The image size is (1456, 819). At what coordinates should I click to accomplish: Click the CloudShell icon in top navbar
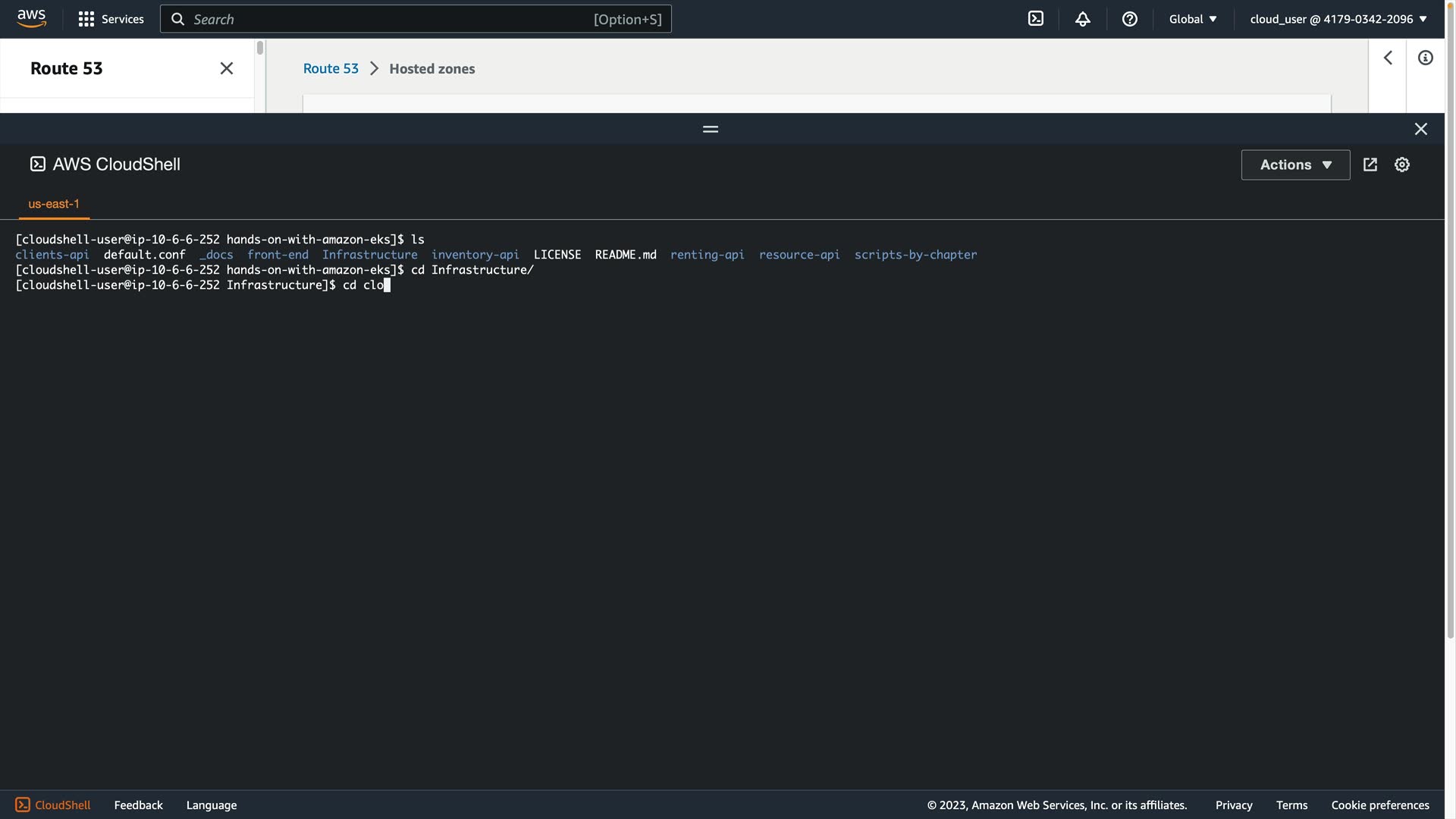tap(1035, 19)
